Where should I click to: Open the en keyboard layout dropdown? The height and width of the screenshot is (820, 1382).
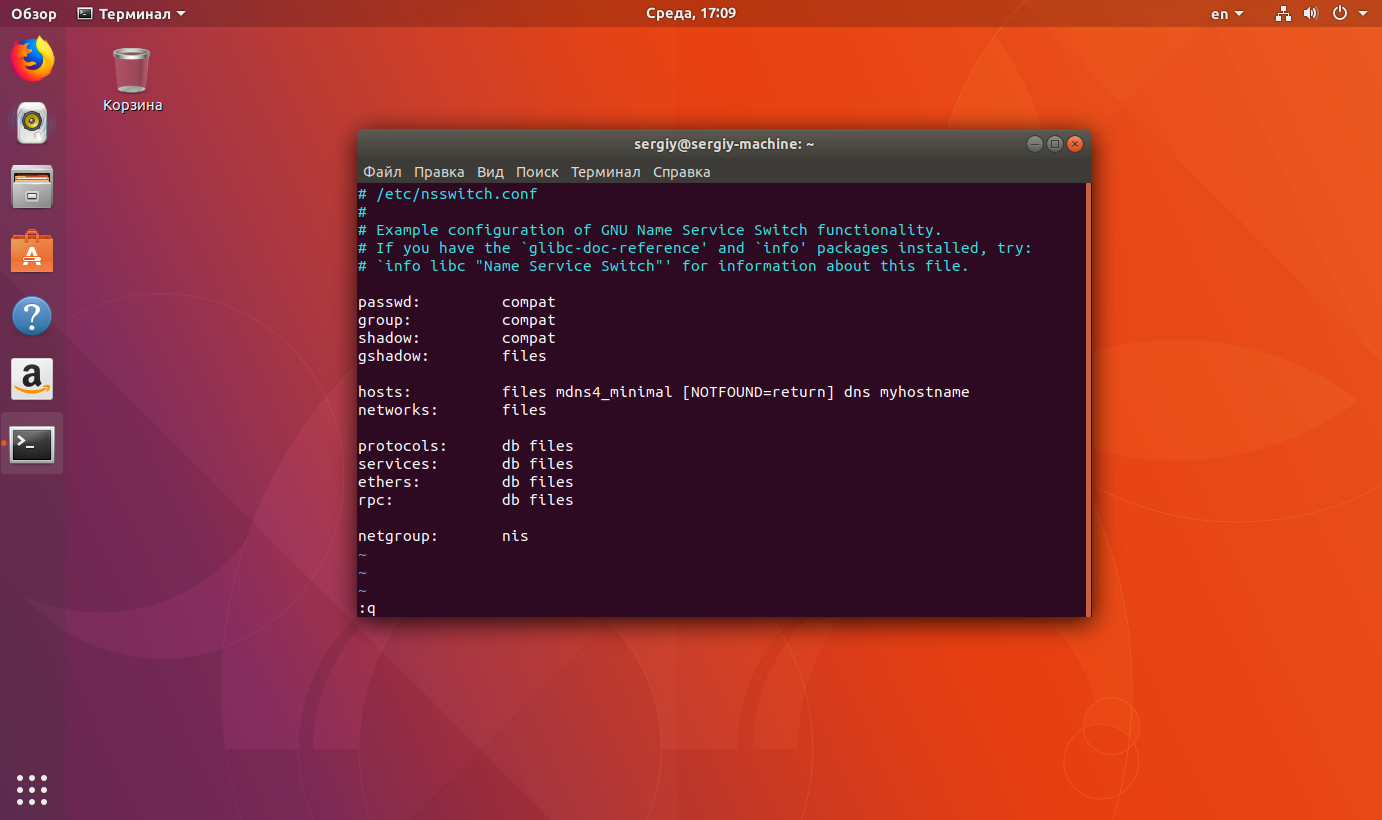1227,14
